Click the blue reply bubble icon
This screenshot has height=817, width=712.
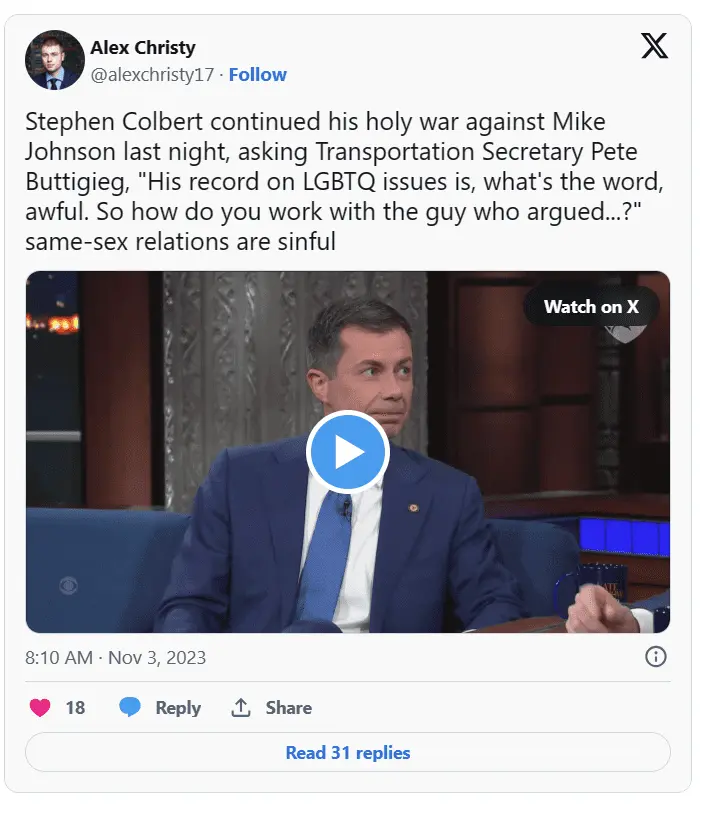click(130, 707)
